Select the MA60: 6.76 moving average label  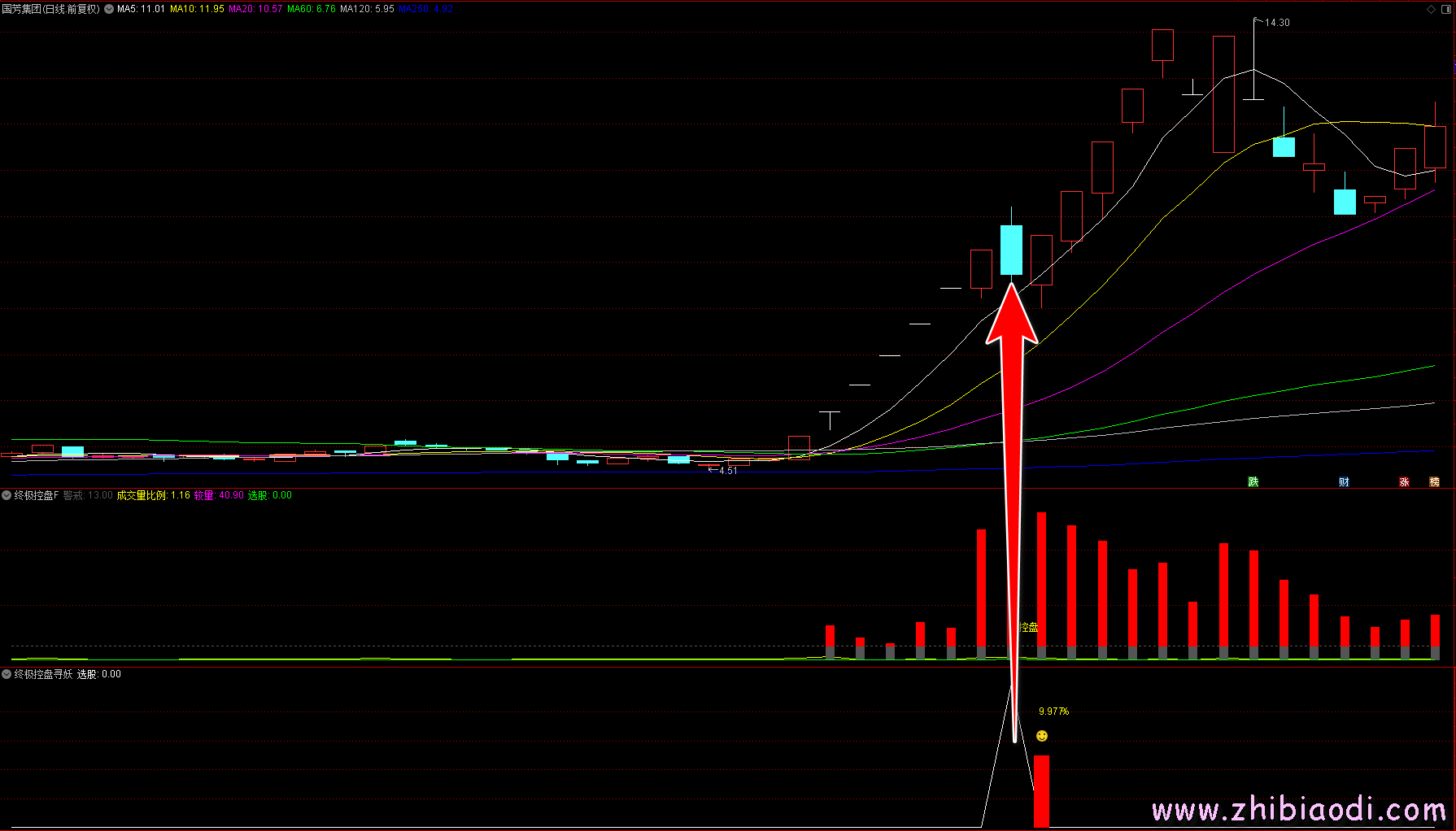[x=312, y=9]
